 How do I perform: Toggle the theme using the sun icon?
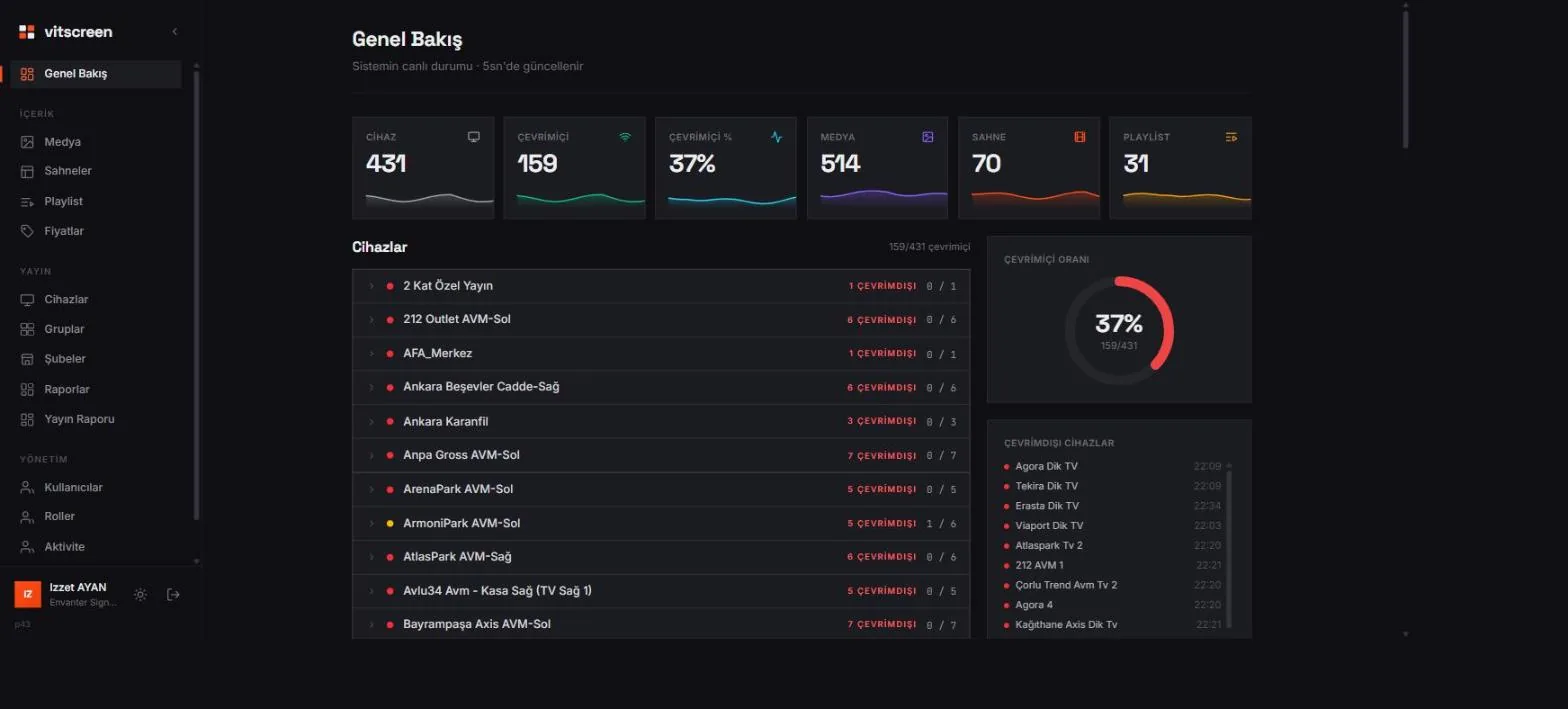pyautogui.click(x=140, y=595)
